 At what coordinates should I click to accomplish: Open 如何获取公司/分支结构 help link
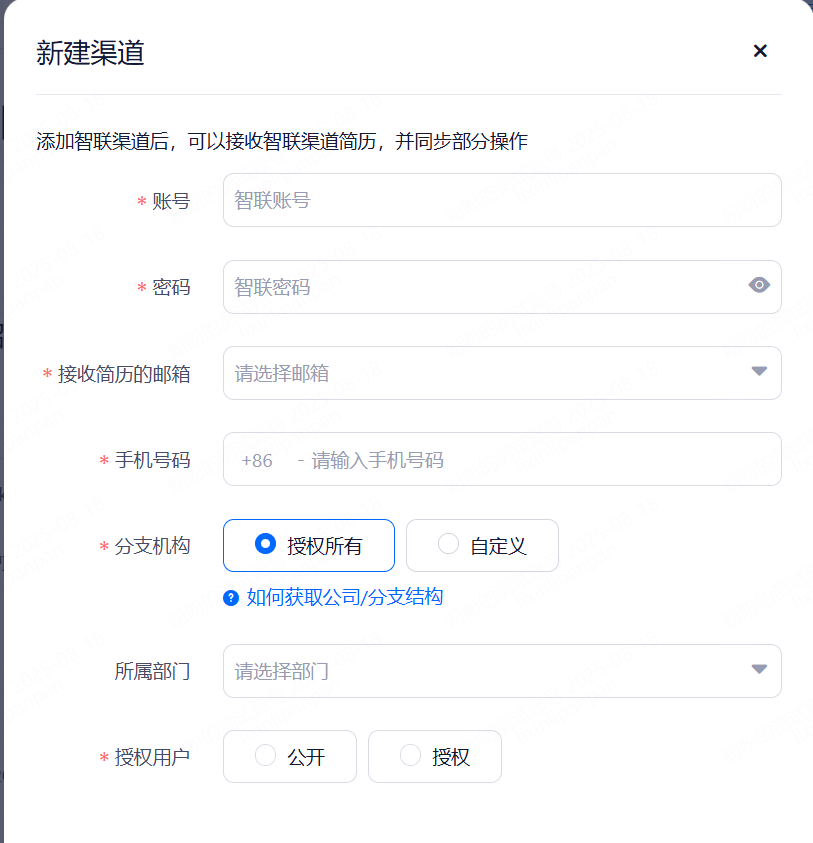pos(344,597)
